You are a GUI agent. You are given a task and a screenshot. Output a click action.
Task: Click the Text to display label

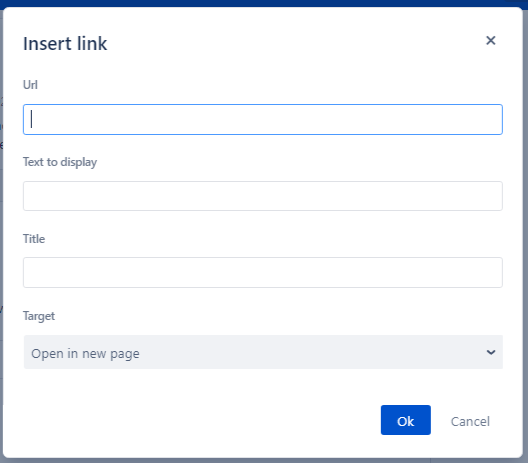(60, 162)
